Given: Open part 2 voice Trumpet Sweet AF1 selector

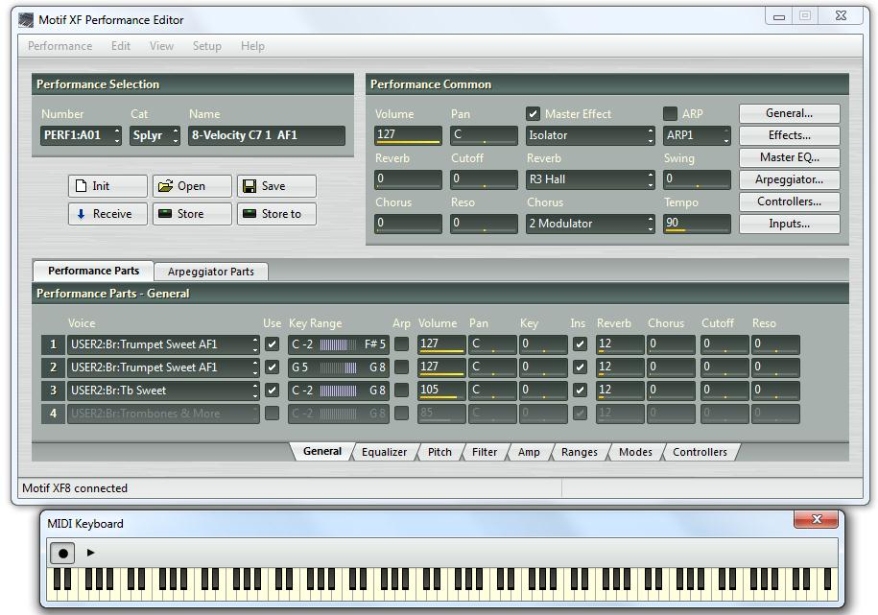Looking at the screenshot, I should [164, 367].
